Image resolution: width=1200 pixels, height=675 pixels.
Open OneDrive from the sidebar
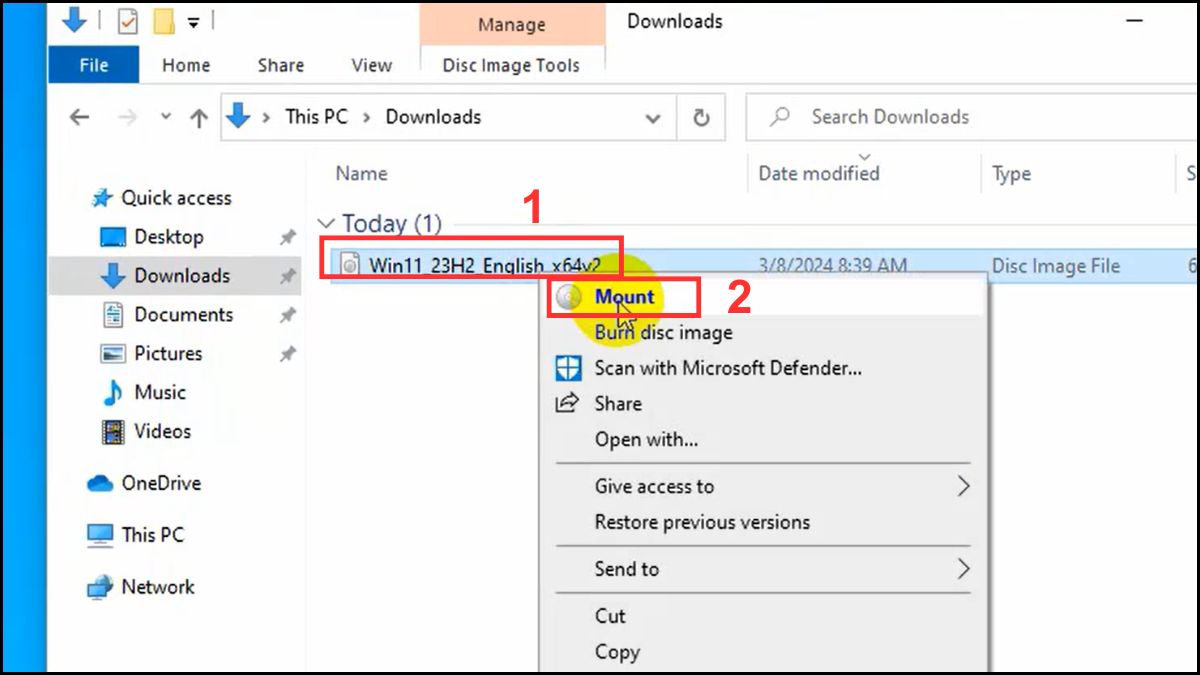160,483
